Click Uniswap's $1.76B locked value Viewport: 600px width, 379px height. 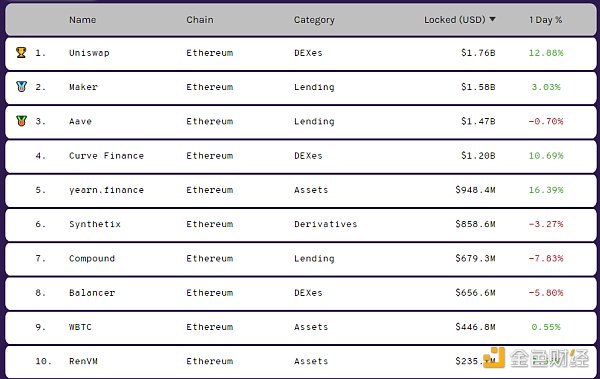pyautogui.click(x=478, y=53)
